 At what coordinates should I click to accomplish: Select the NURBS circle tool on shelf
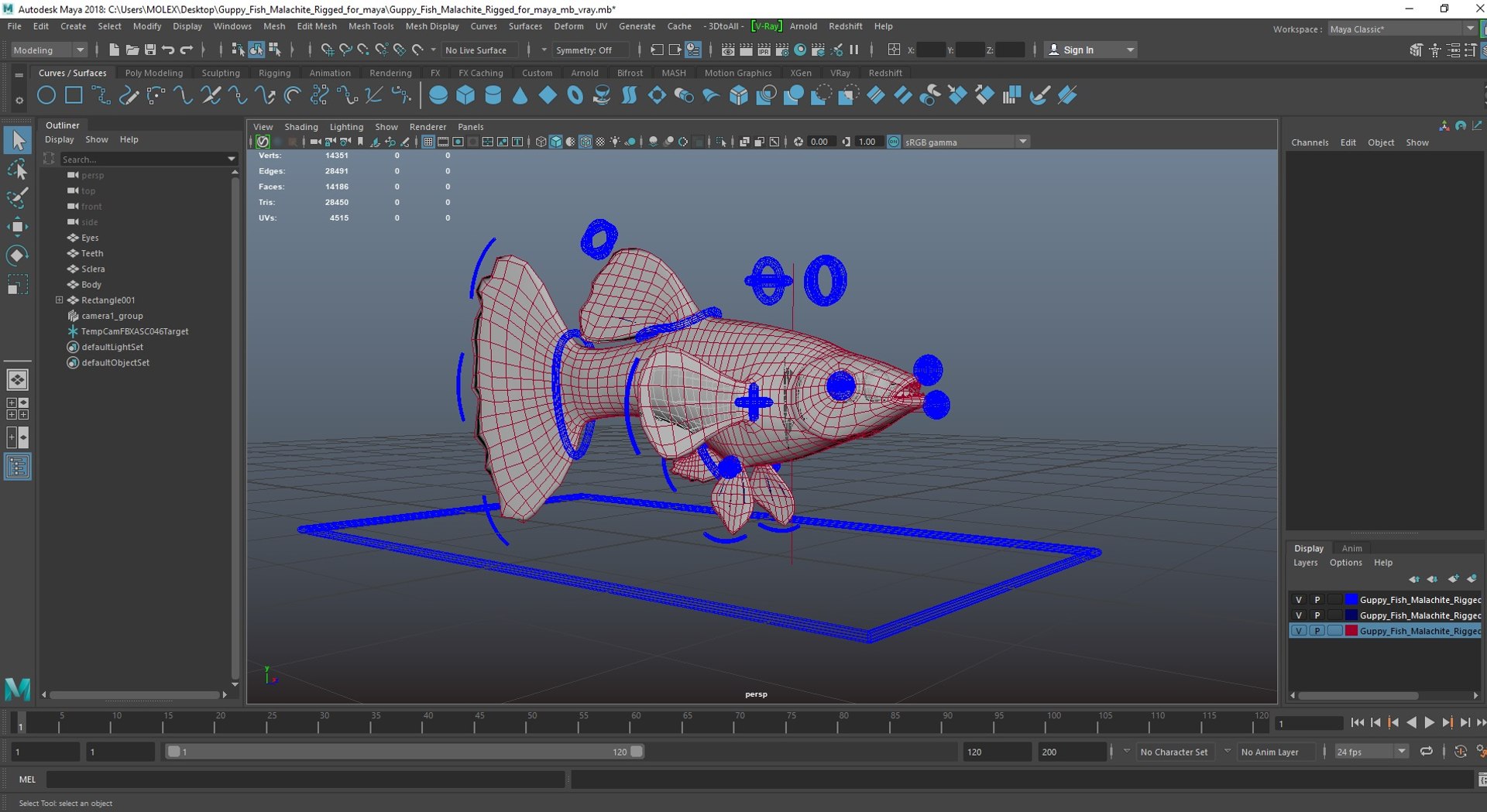click(46, 95)
